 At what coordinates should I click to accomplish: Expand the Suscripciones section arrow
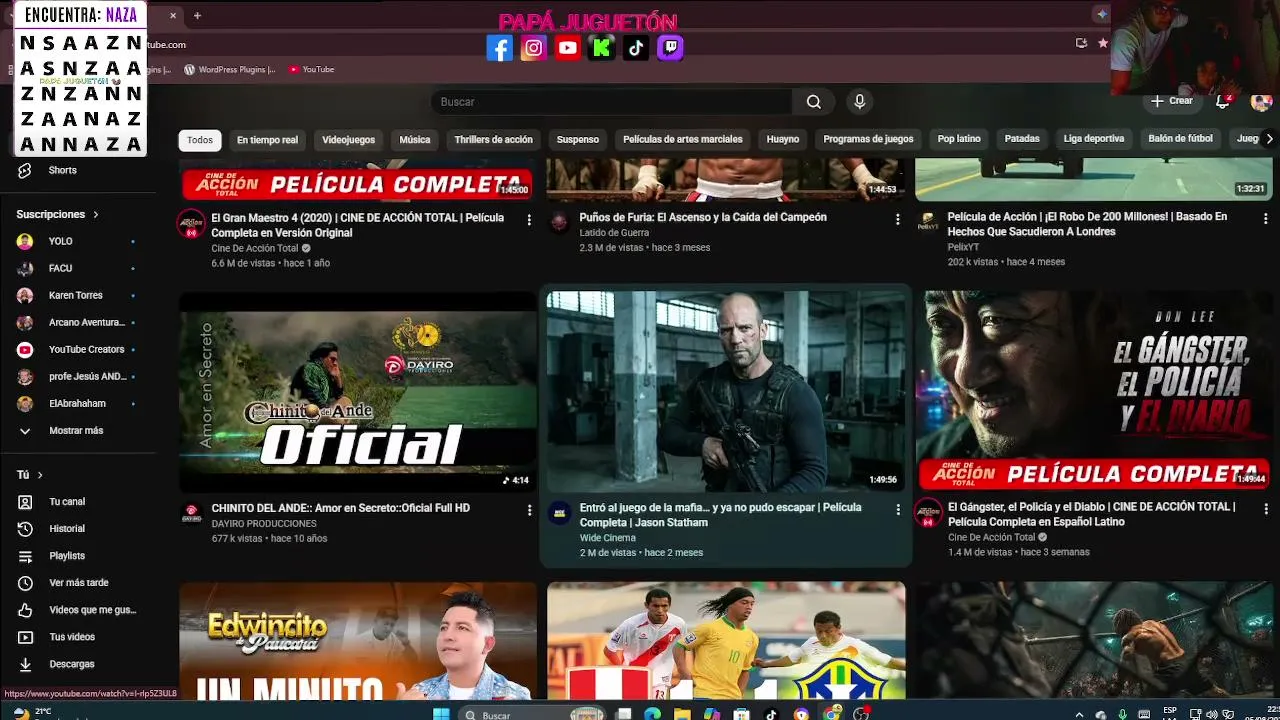coord(96,215)
